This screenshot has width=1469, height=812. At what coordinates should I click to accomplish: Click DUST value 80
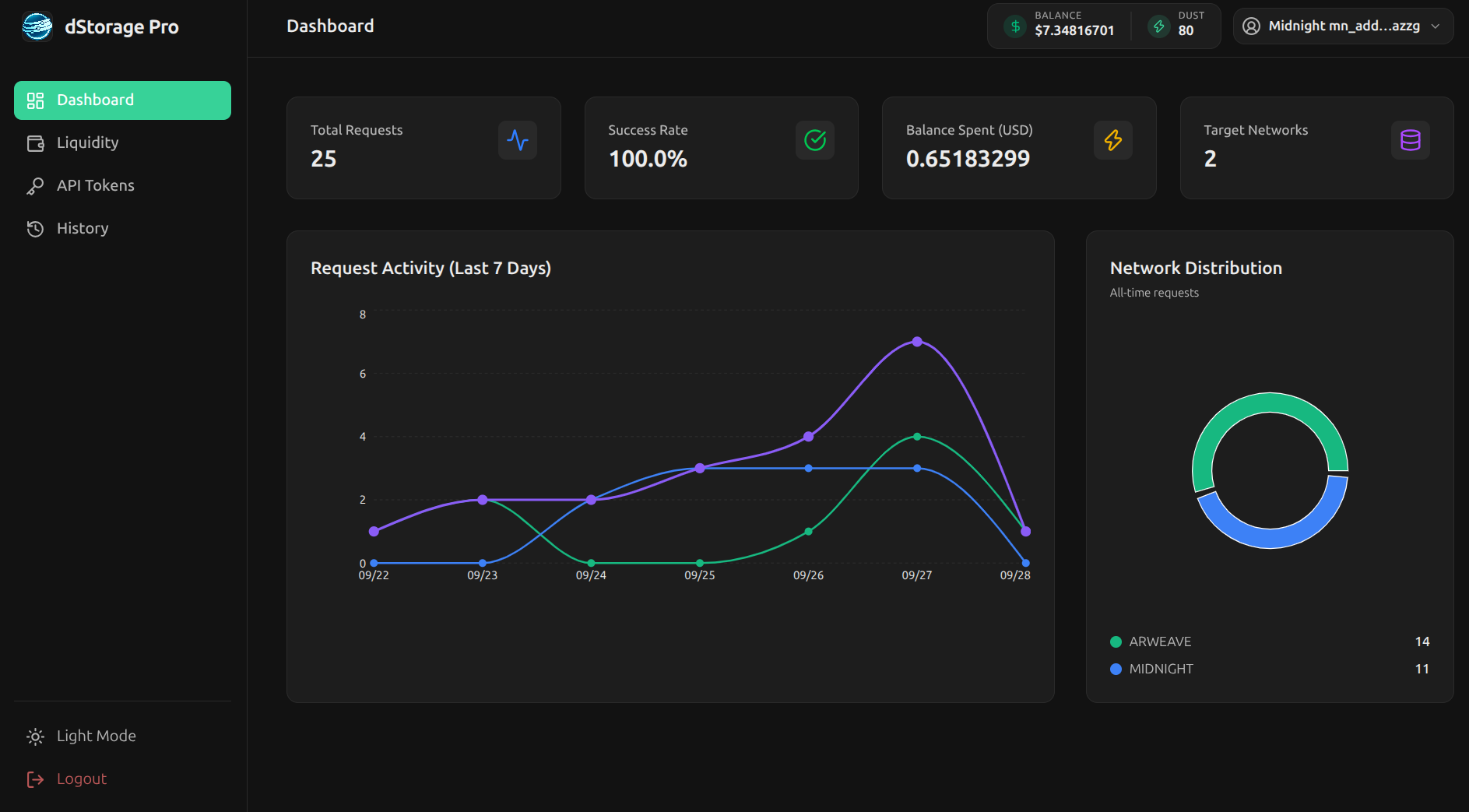point(1186,30)
